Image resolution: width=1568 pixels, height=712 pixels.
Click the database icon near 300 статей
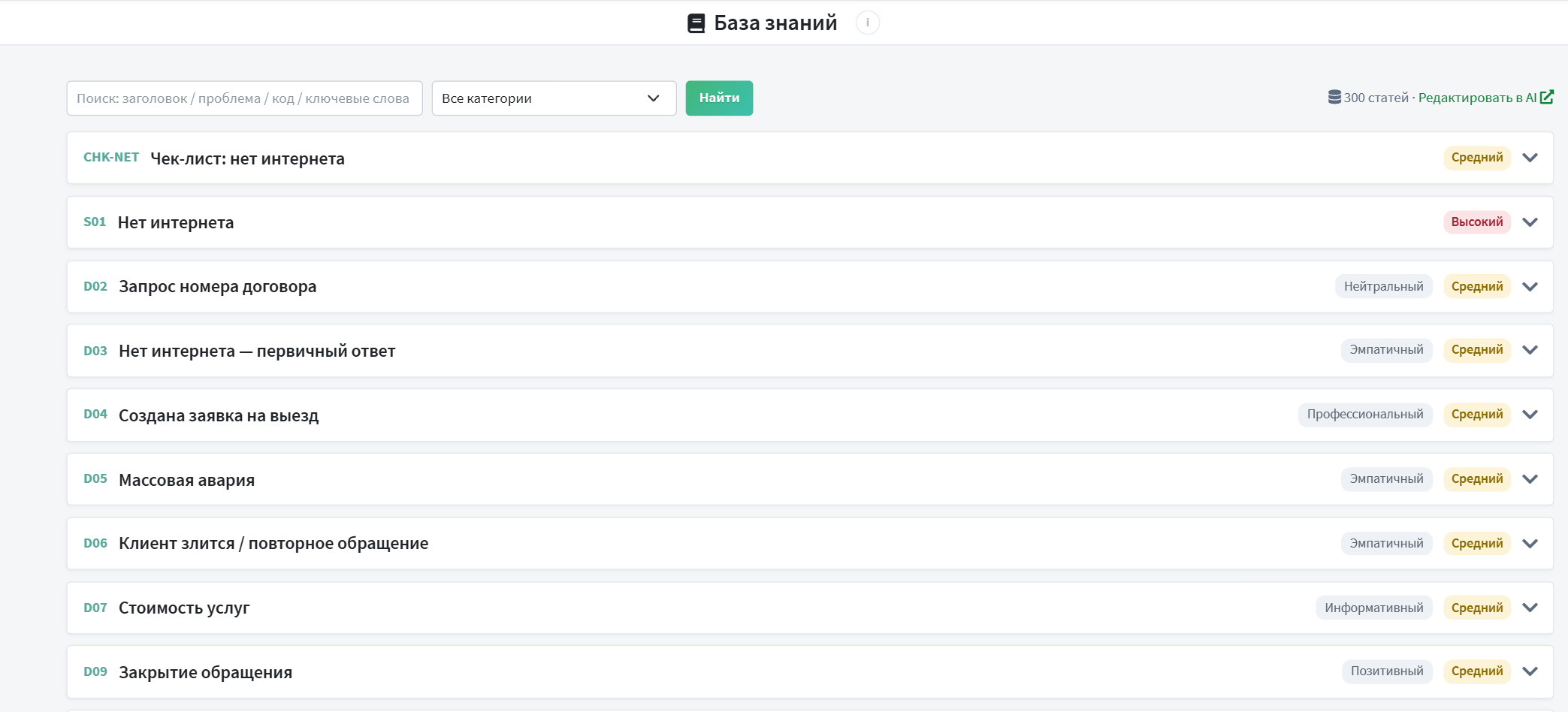[x=1334, y=97]
